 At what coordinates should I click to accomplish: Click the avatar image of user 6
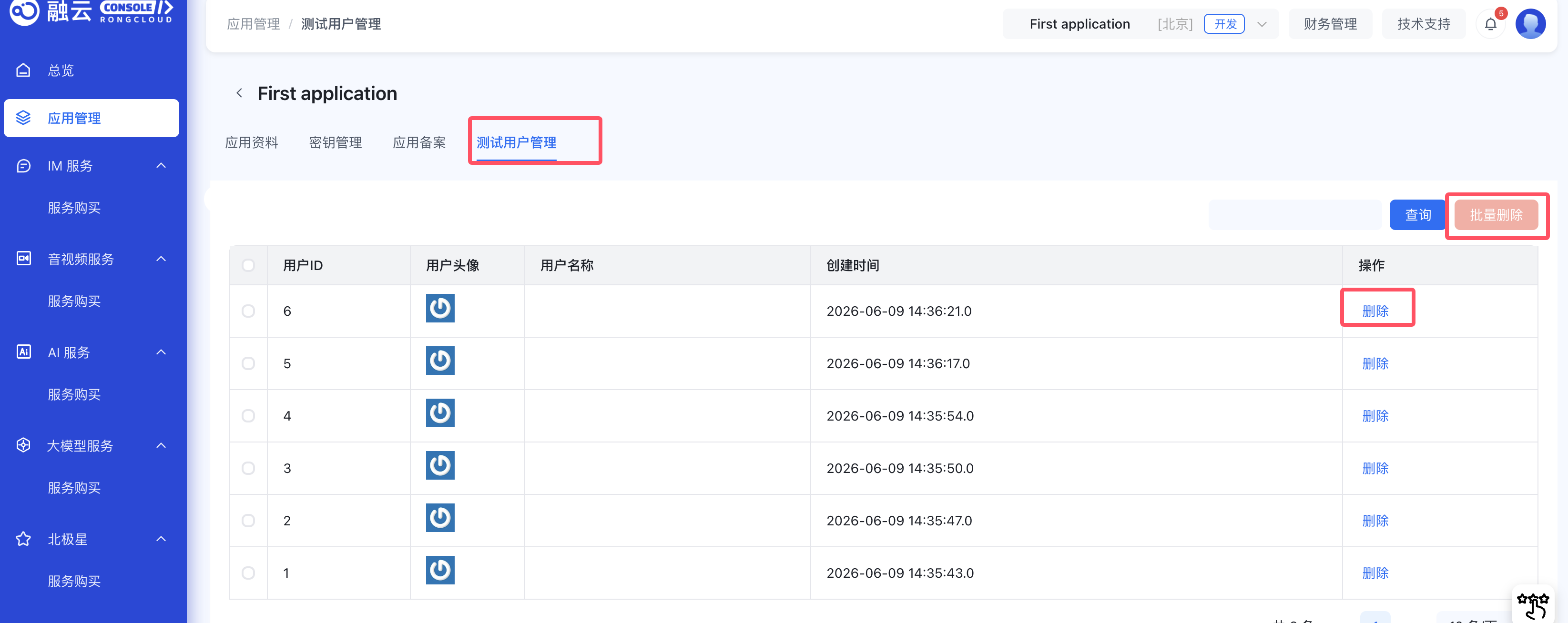(x=440, y=309)
